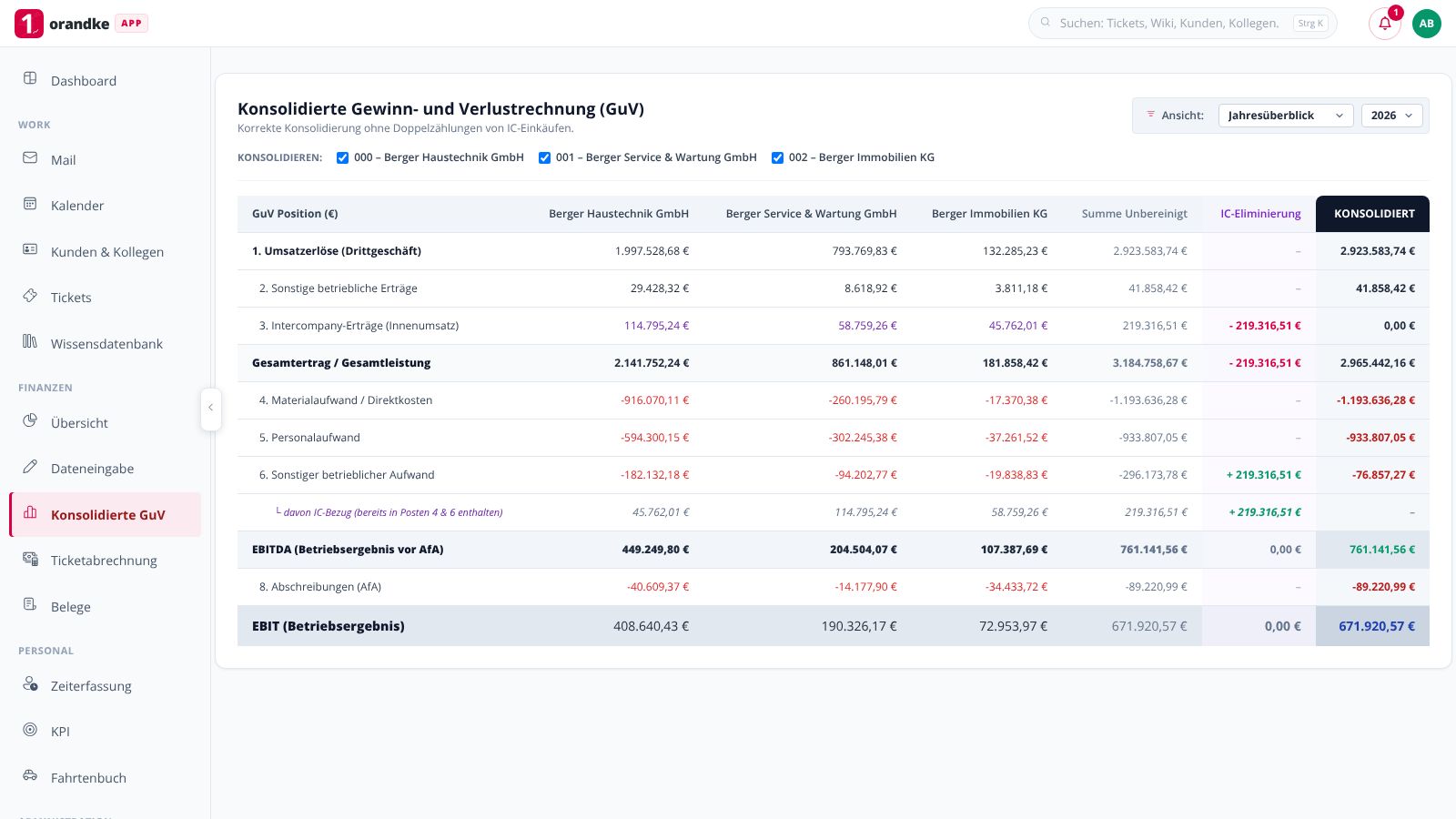Select Zeiterfassung in the sidebar
1456x819 pixels.
(x=106, y=685)
